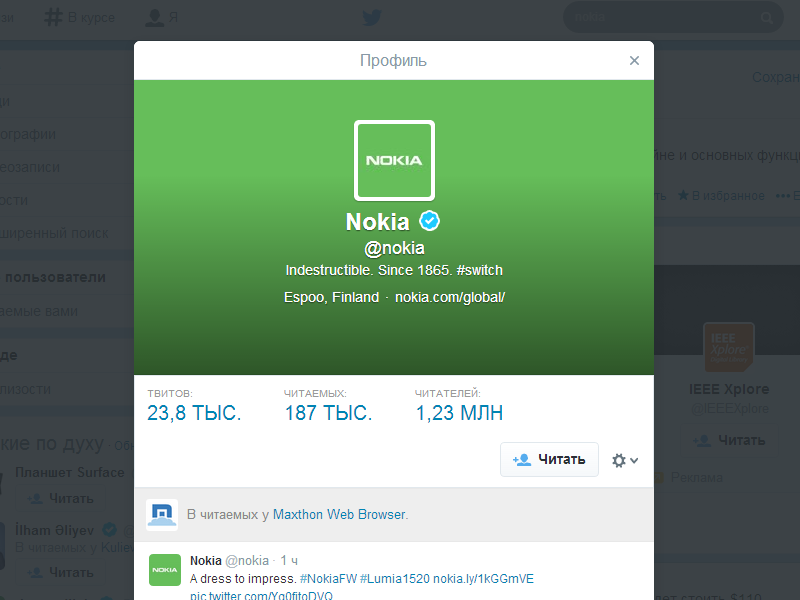Open the nokia.ly/1kGGmVE link
The image size is (800, 600).
[x=483, y=579]
